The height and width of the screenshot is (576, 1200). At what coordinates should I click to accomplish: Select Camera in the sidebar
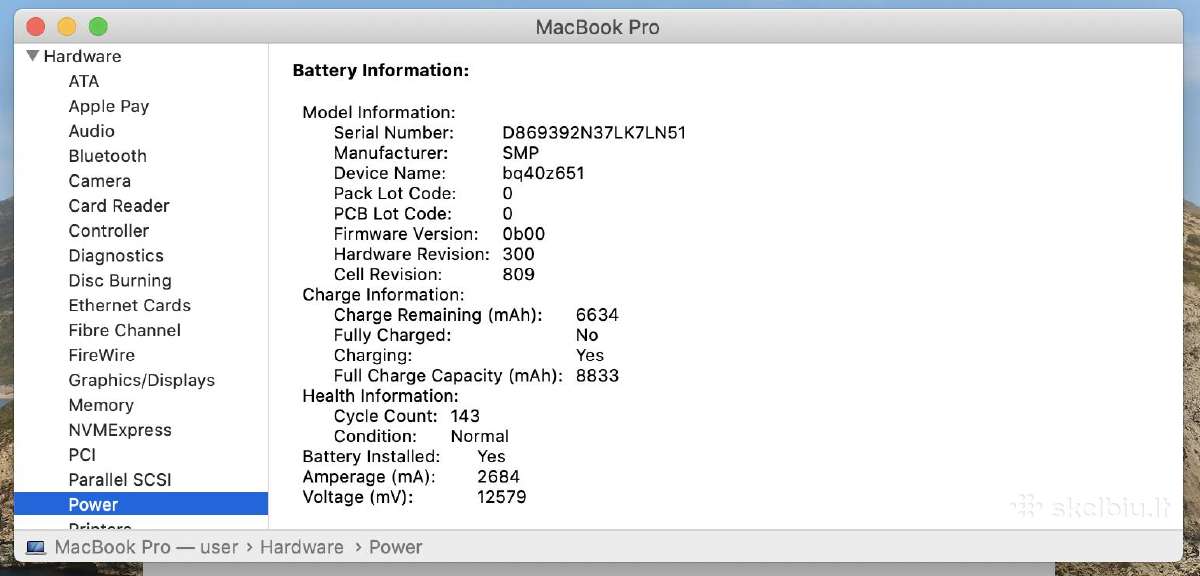tap(99, 181)
